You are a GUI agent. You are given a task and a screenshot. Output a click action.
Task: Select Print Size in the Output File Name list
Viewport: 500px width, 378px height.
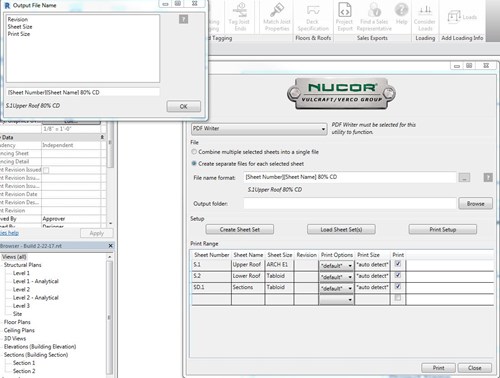click(x=19, y=34)
